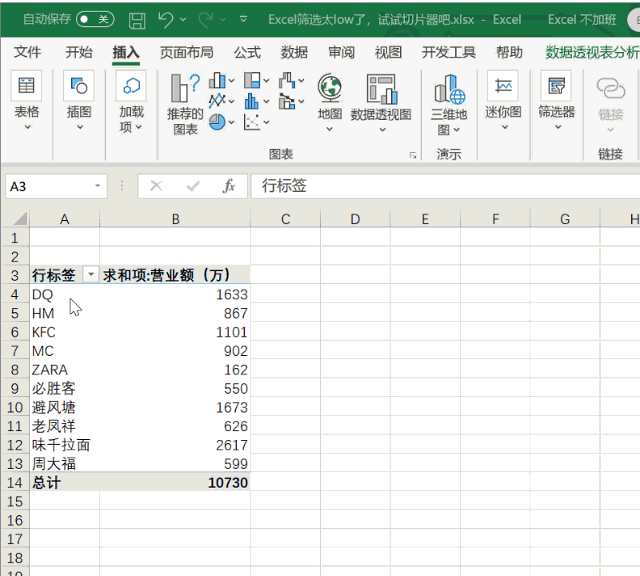640x576 pixels.
Task: Select row 14 header
Action: coord(15,483)
